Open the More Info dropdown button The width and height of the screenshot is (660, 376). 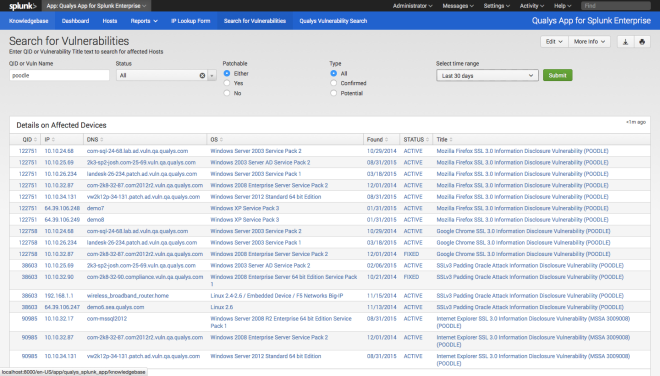(x=589, y=42)
